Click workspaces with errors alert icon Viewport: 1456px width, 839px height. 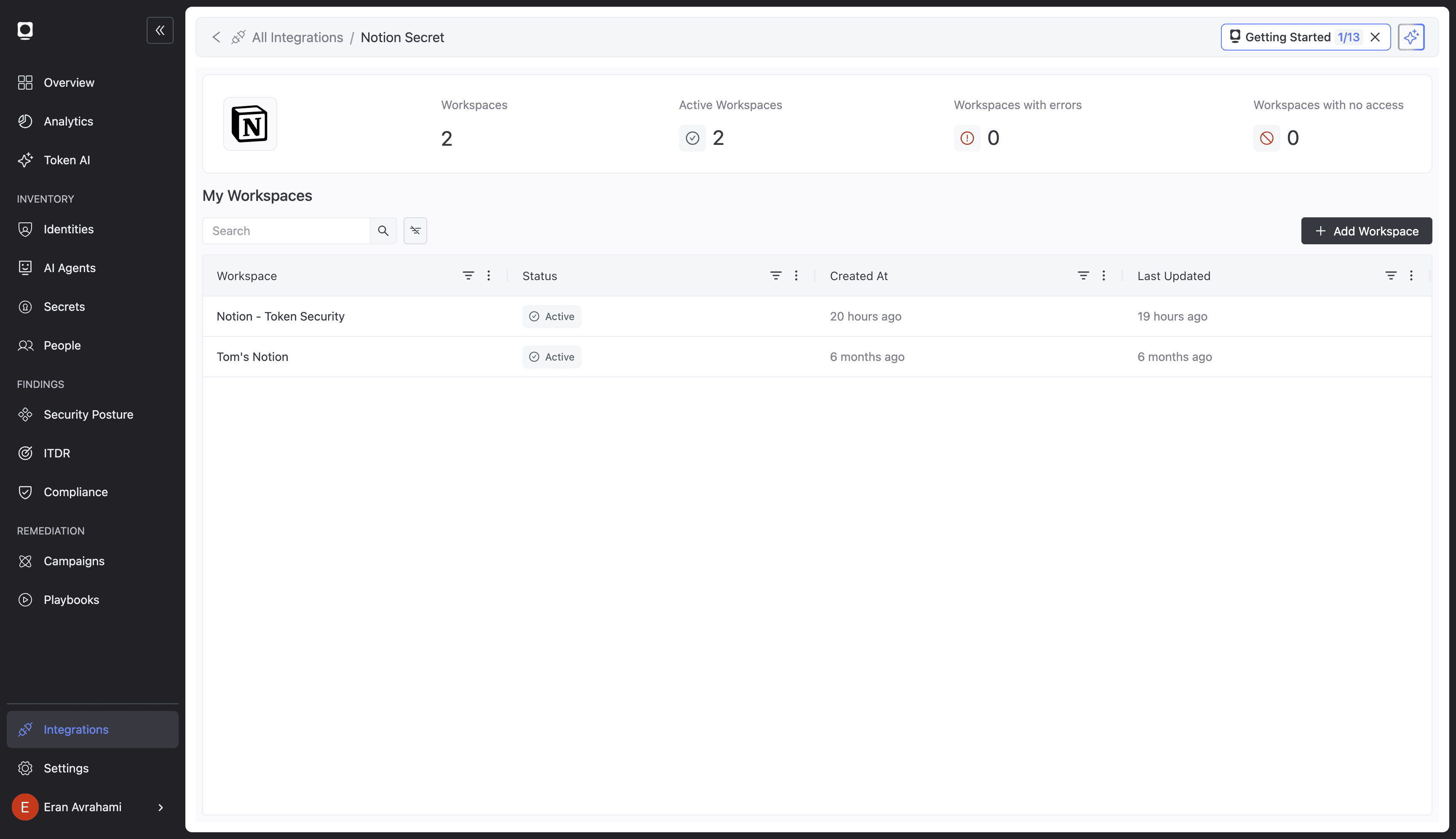click(x=967, y=138)
